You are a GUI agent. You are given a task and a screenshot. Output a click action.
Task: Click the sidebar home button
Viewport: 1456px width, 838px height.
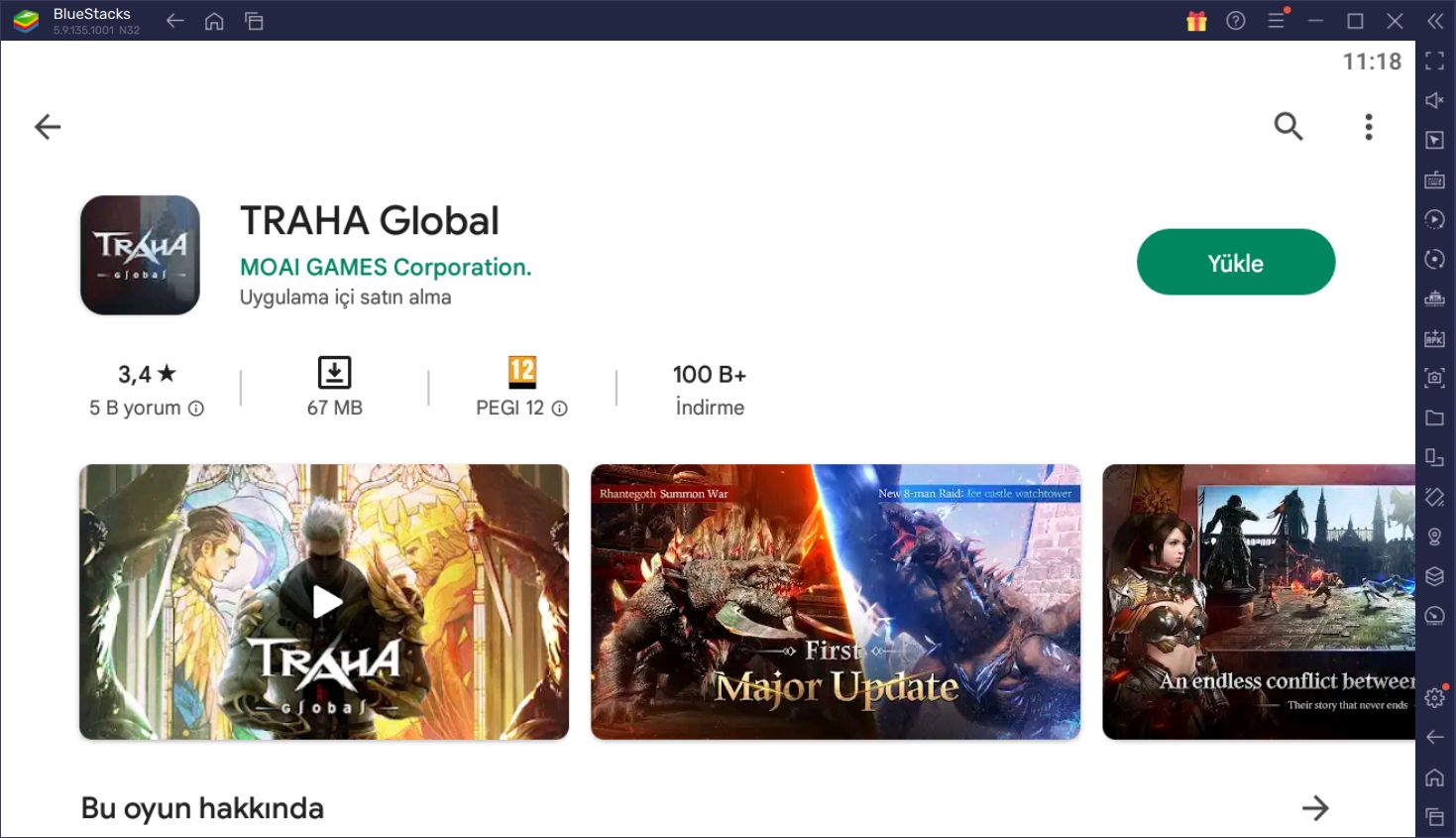pos(1434,778)
